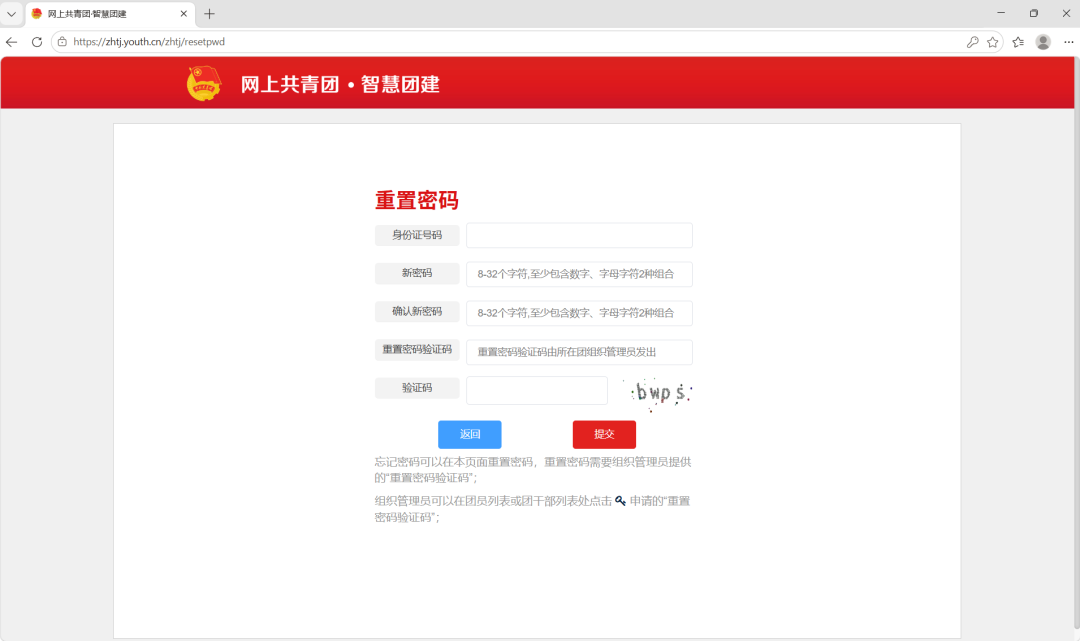Image resolution: width=1080 pixels, height=641 pixels.
Task: Click the site info lock icon
Action: click(x=62, y=42)
